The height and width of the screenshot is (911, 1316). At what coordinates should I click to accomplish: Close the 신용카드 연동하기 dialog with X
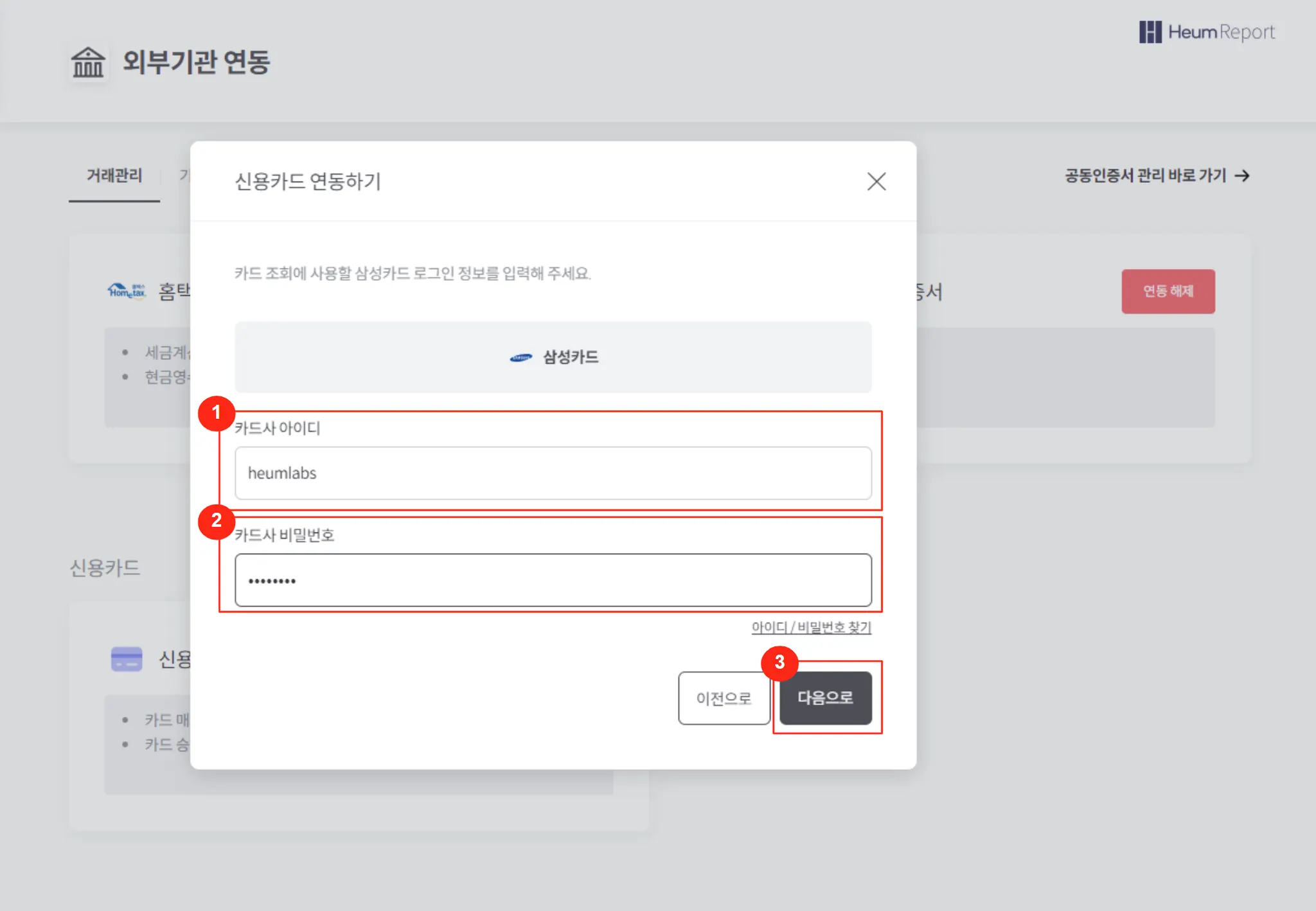pyautogui.click(x=876, y=181)
